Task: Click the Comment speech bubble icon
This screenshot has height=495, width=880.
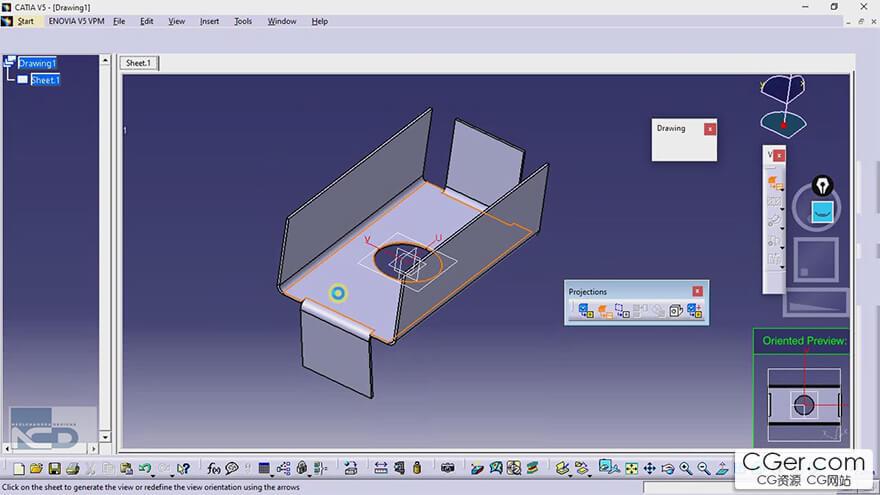Action: [231, 468]
